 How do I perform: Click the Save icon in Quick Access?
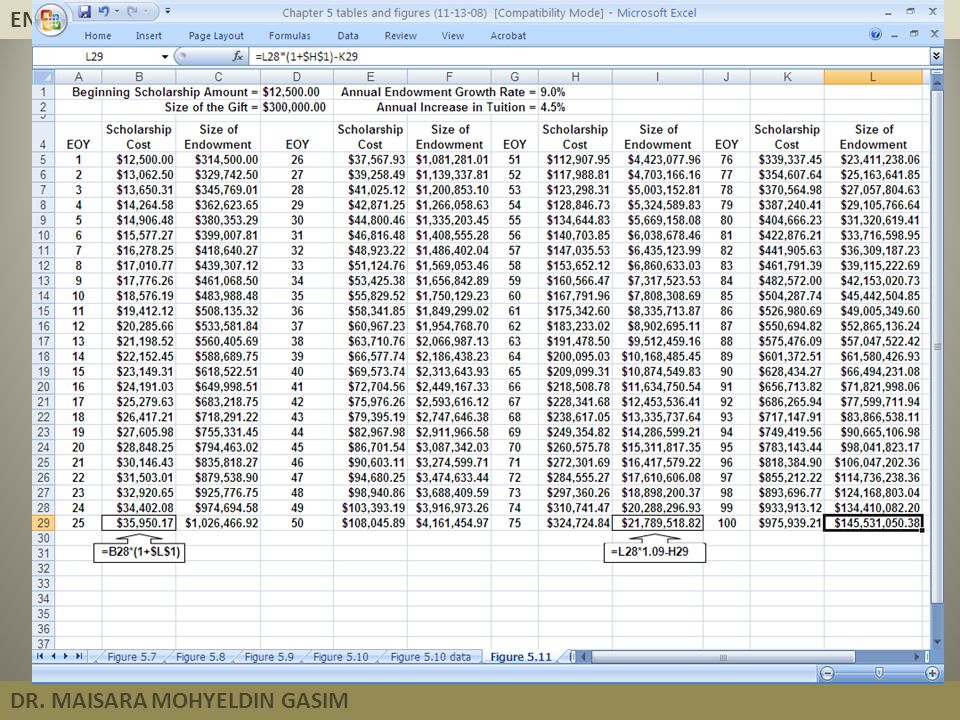click(x=84, y=12)
